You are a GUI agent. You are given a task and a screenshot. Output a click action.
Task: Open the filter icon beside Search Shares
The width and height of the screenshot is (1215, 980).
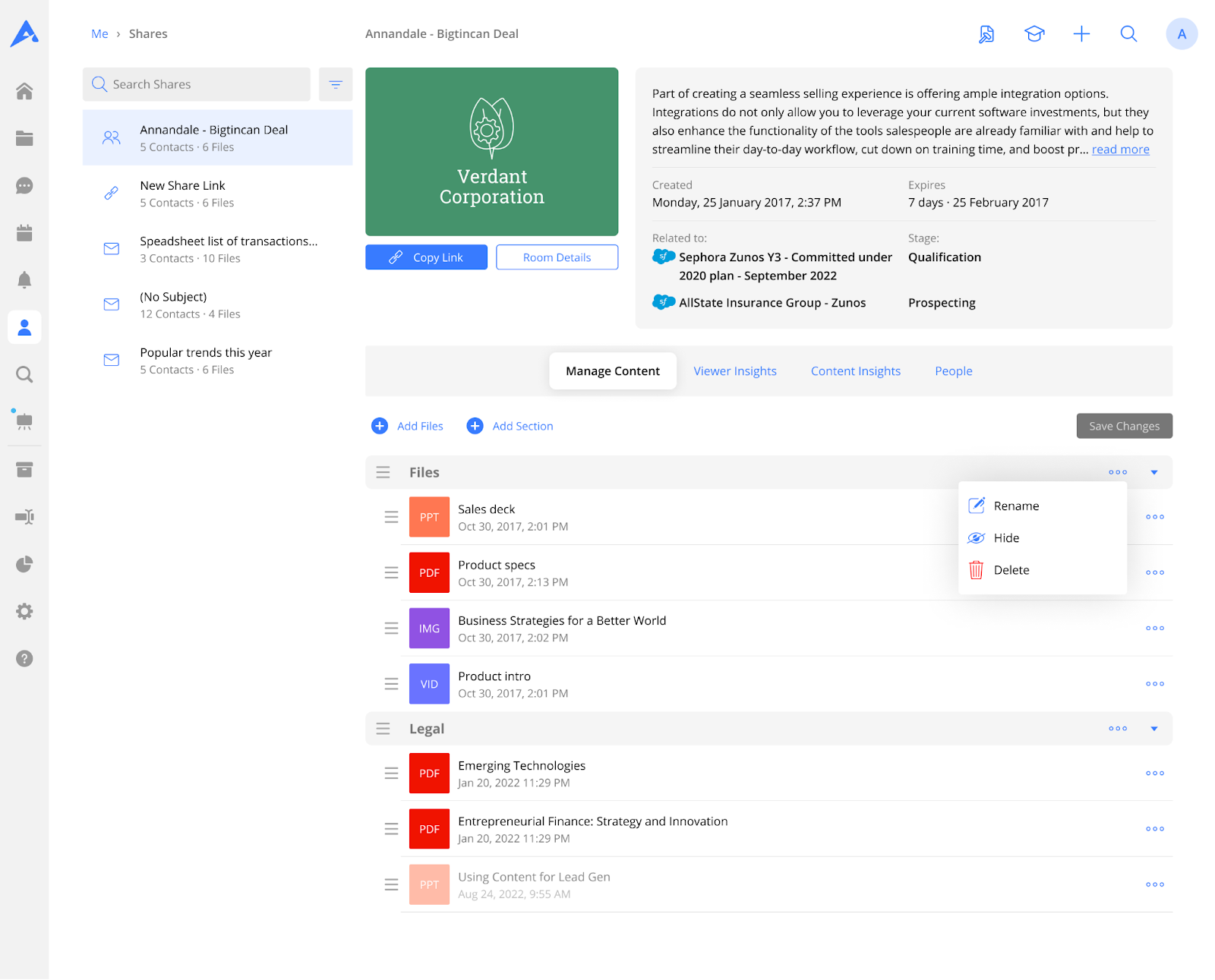(336, 84)
